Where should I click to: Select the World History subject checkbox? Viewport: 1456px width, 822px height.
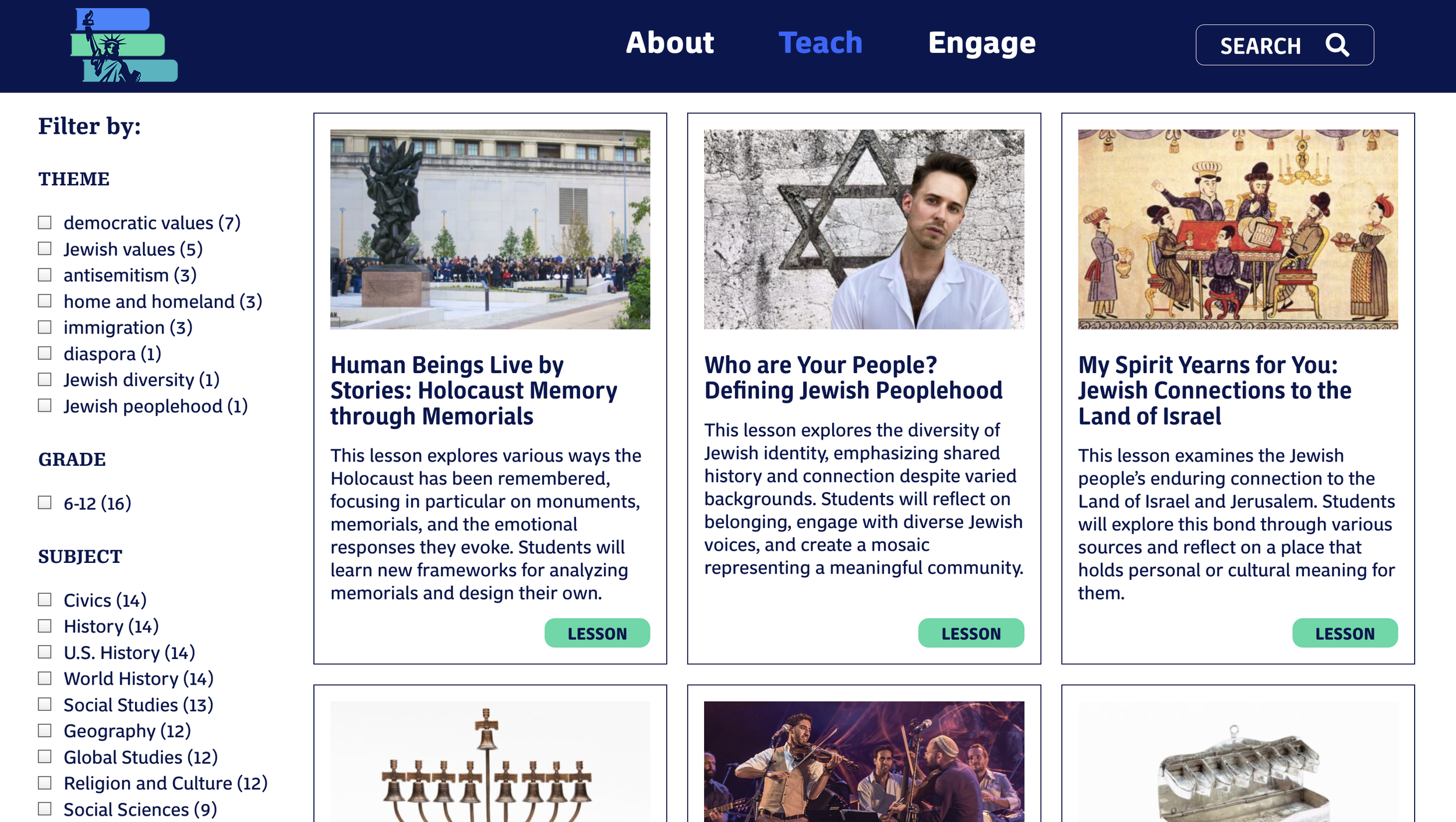(x=45, y=678)
